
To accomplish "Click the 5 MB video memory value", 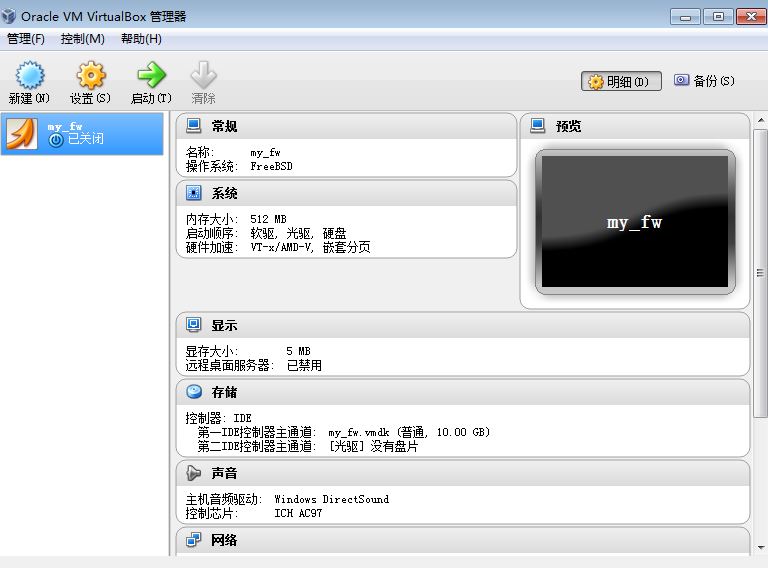I will point(298,351).
